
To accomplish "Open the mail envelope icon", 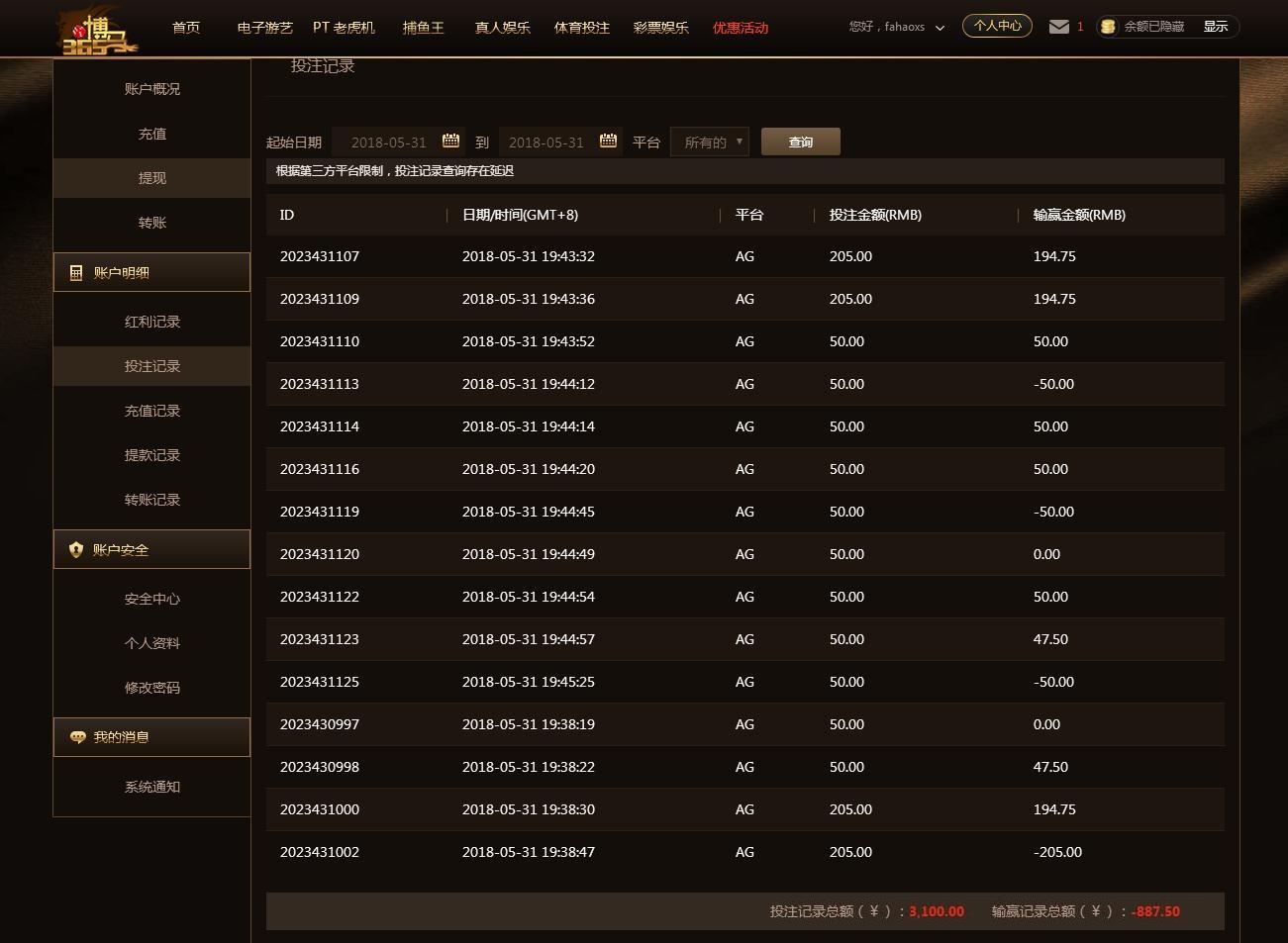I will (x=1058, y=27).
